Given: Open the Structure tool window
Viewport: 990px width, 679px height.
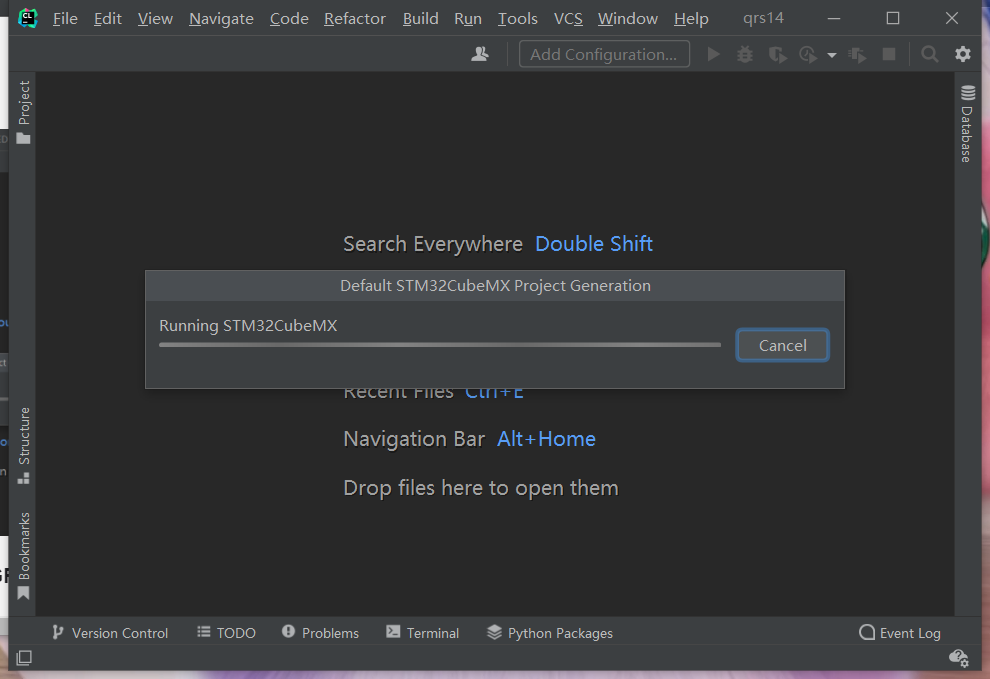Looking at the screenshot, I should pos(23,446).
